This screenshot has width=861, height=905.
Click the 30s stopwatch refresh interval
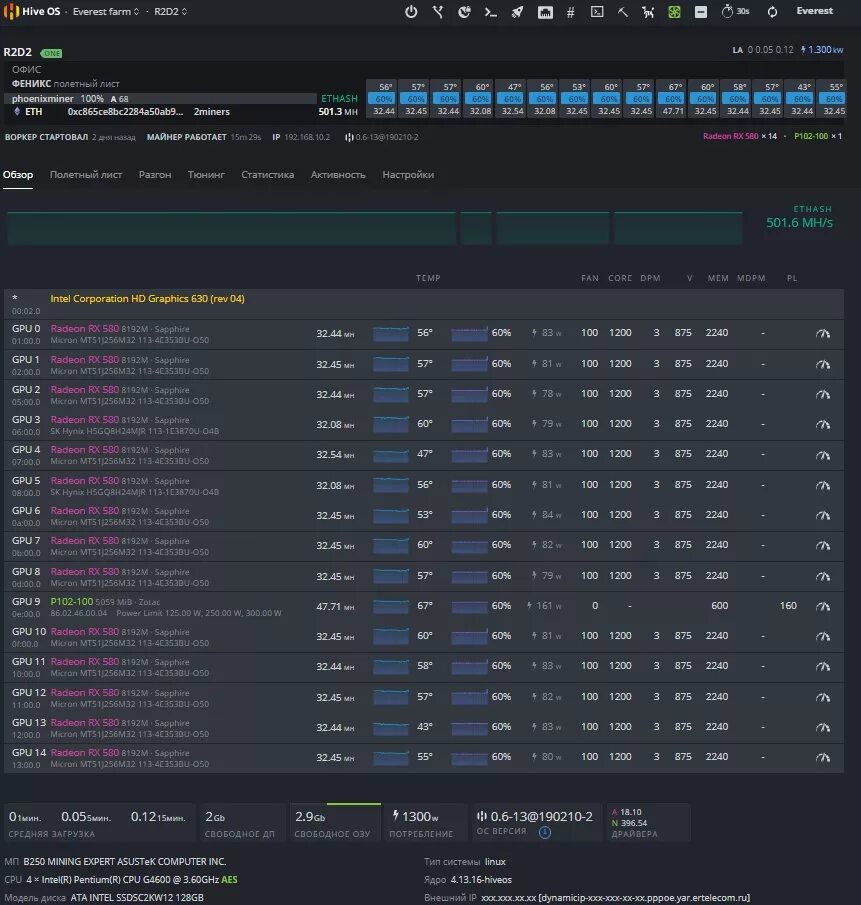[x=735, y=11]
